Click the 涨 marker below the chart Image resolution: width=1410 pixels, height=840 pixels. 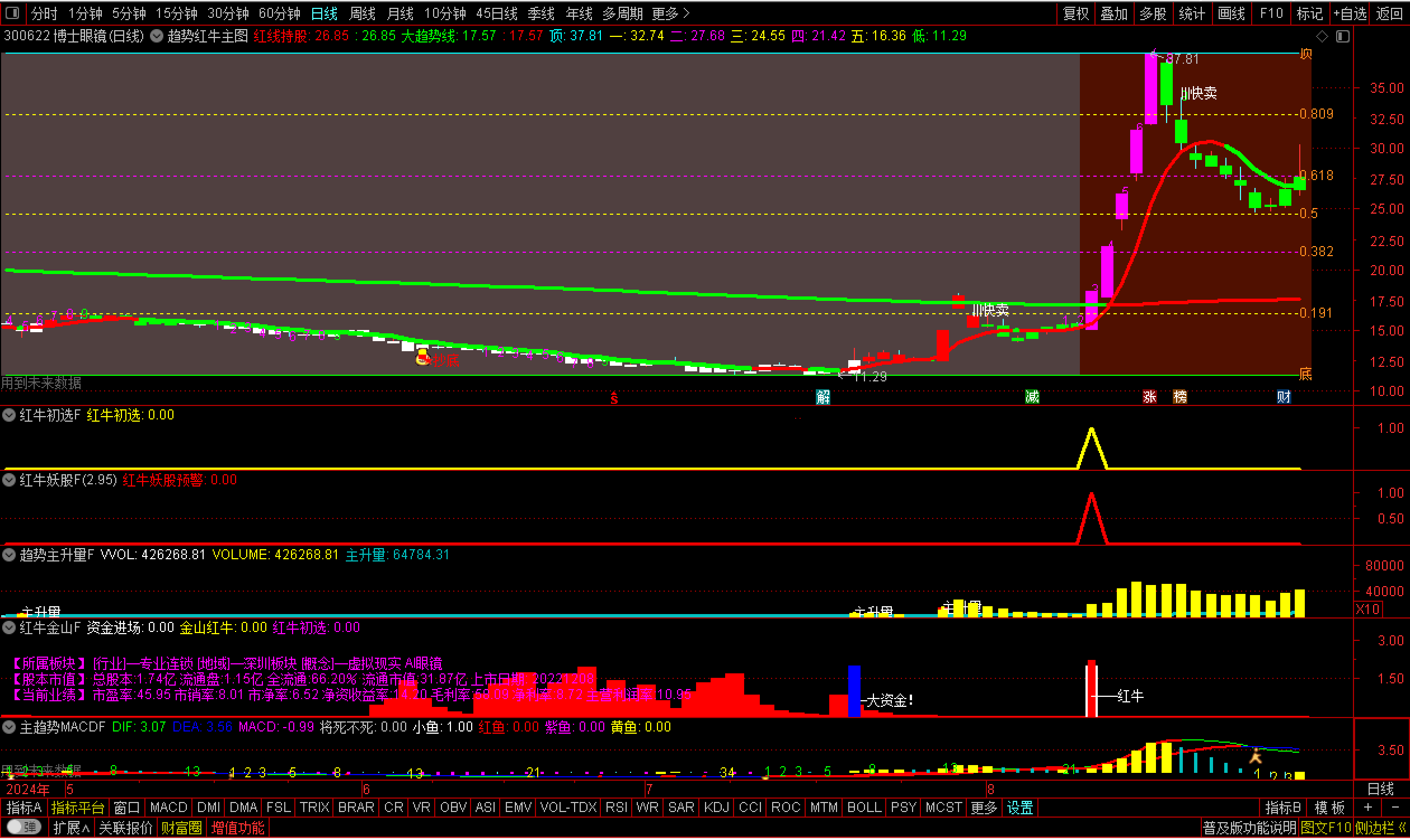1149,397
